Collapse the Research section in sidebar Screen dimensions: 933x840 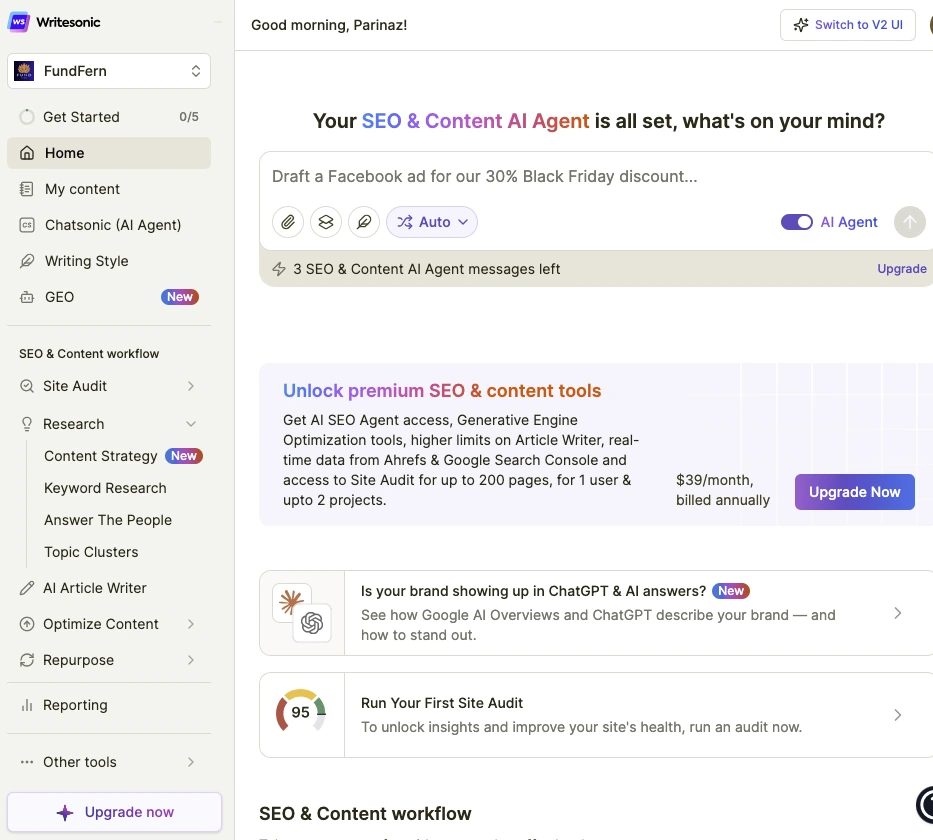[x=191, y=424]
